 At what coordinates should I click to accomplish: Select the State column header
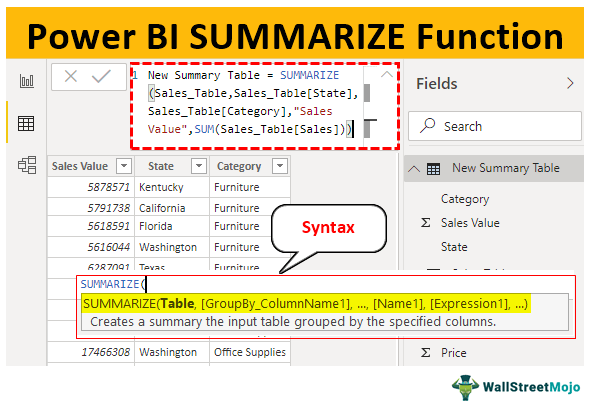point(161,166)
